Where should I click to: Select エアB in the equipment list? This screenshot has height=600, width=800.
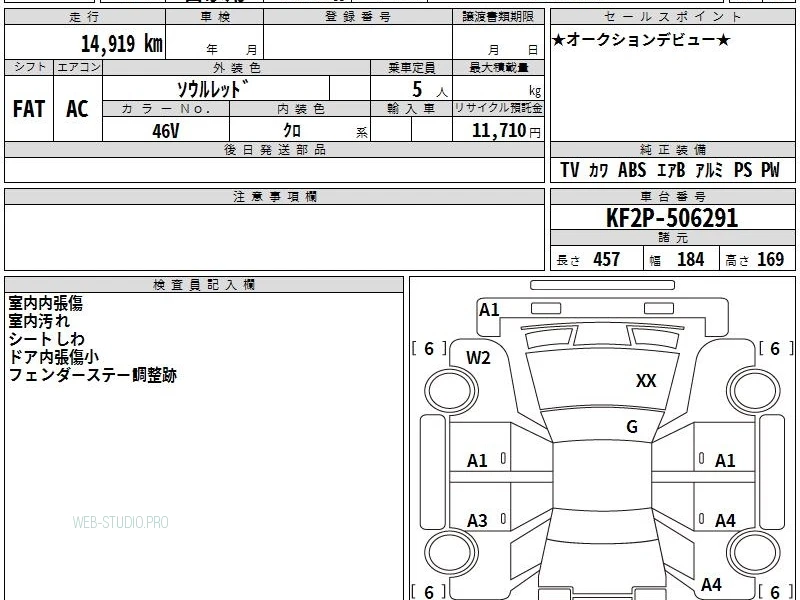pyautogui.click(x=670, y=170)
